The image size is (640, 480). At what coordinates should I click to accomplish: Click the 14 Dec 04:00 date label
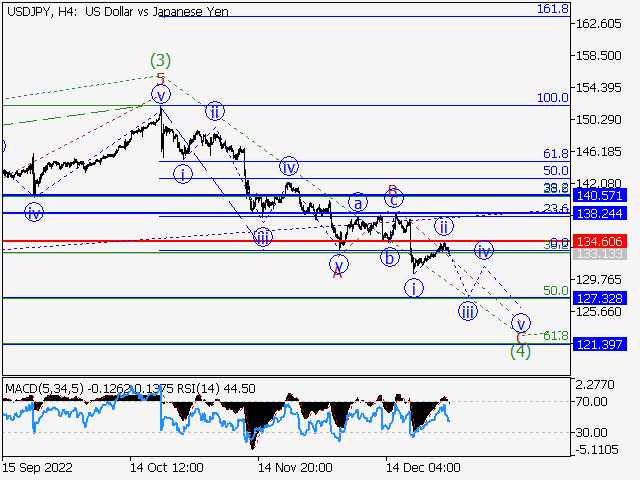[x=424, y=467]
